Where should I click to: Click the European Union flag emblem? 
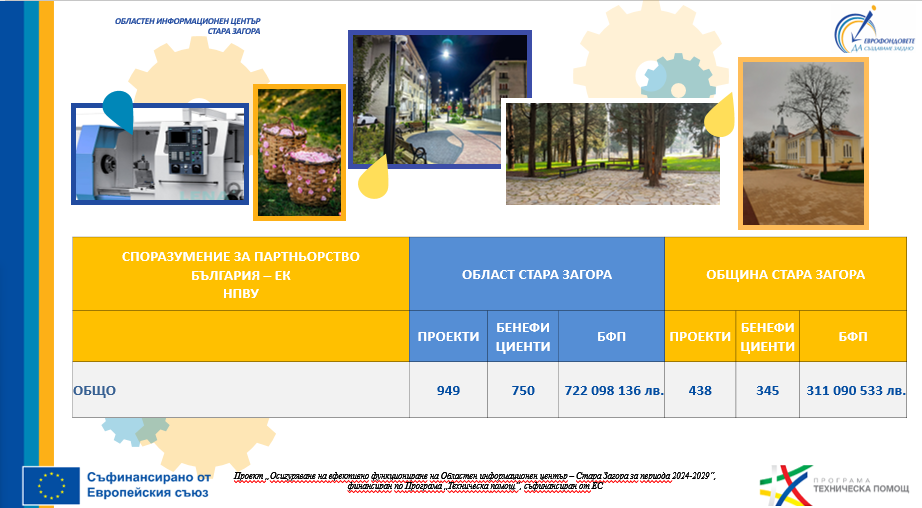[51, 485]
